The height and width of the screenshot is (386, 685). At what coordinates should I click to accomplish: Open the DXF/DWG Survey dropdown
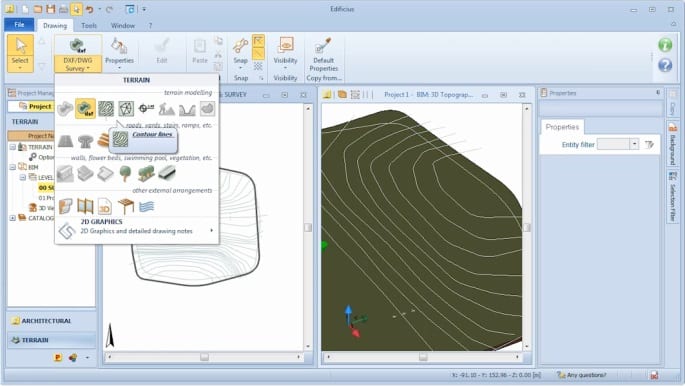(78, 64)
